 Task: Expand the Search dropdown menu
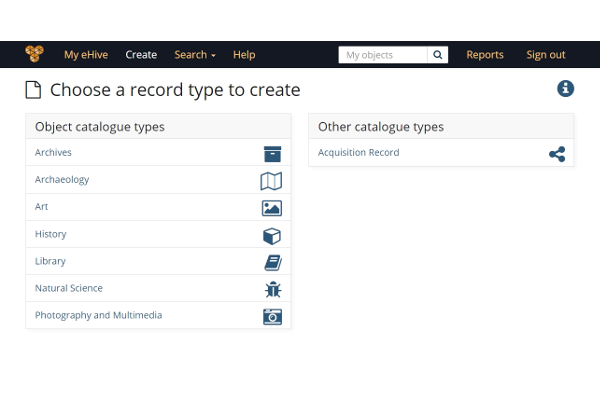195,55
